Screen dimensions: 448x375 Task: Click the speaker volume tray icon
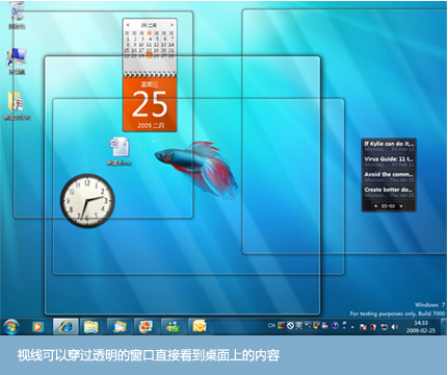pyautogui.click(x=395, y=327)
